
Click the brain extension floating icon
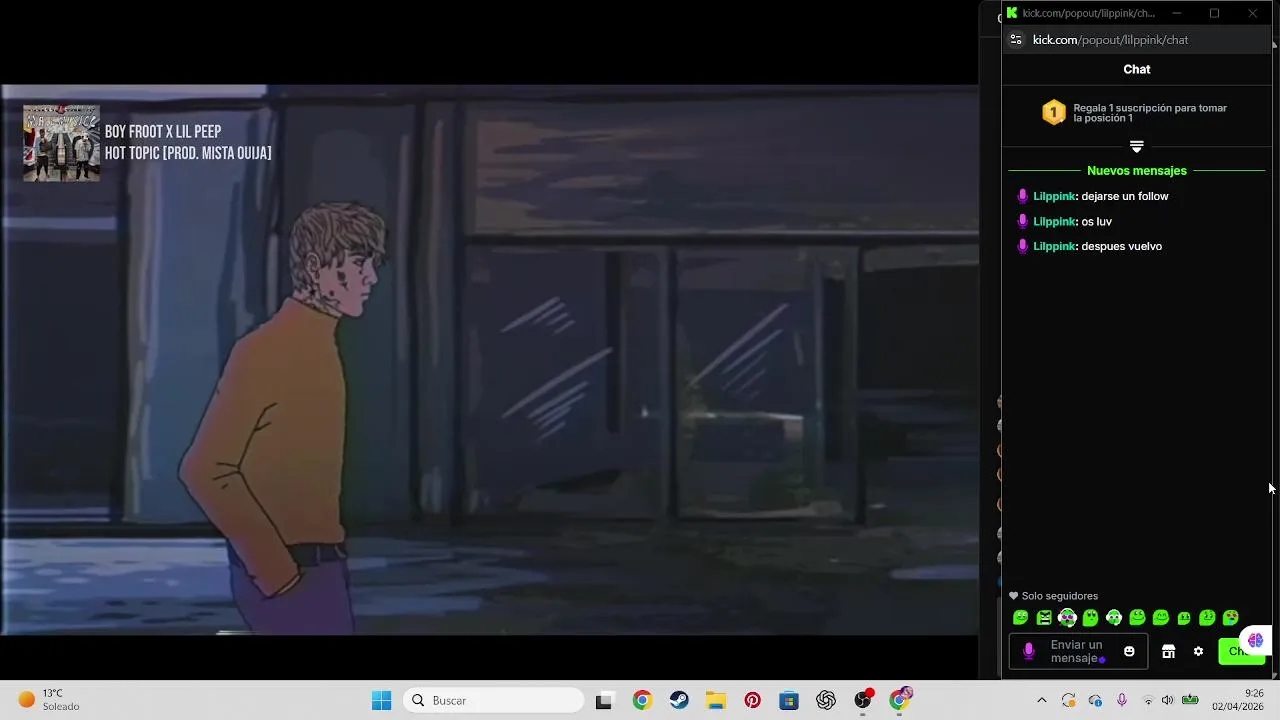click(x=1255, y=640)
